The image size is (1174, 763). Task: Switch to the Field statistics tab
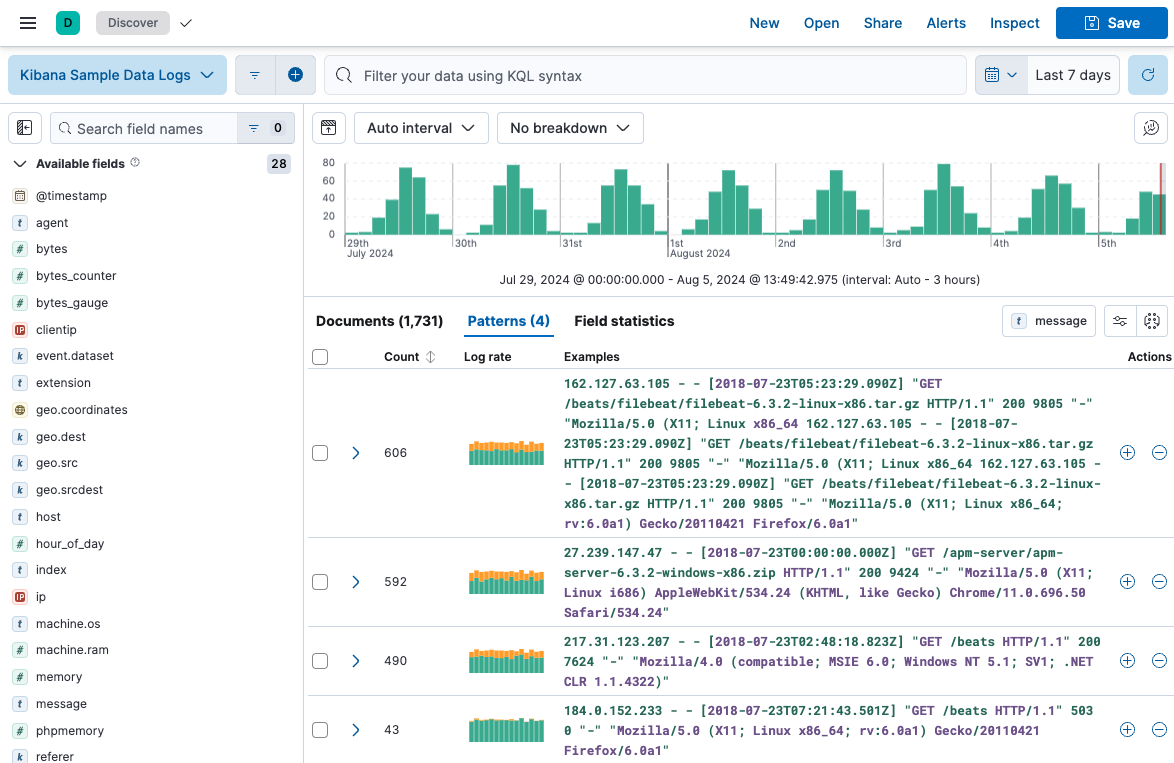point(622,321)
